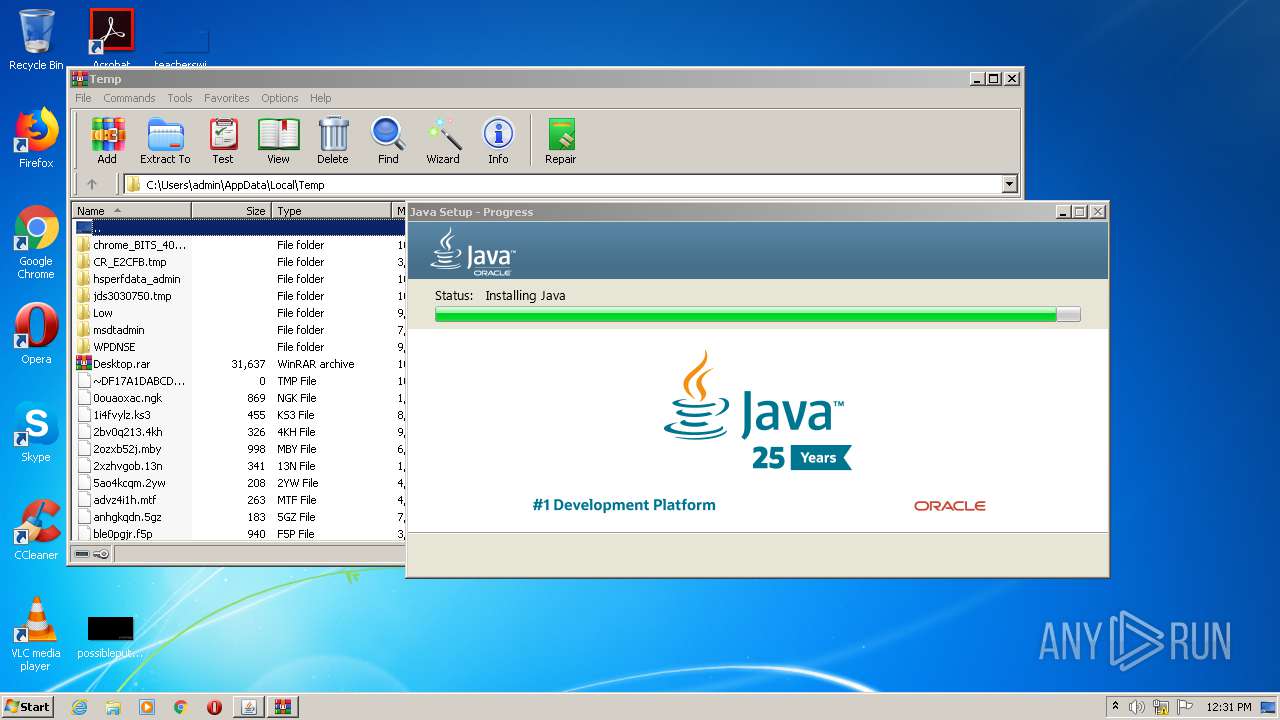Open Windows Media Player taskbar icon
The width and height of the screenshot is (1280, 720).
coord(147,707)
